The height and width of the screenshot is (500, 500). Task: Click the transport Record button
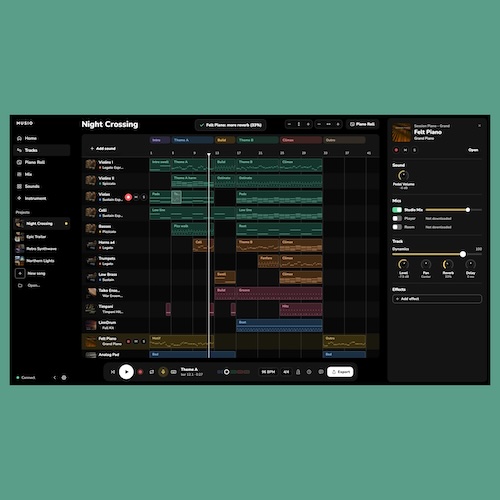140,372
